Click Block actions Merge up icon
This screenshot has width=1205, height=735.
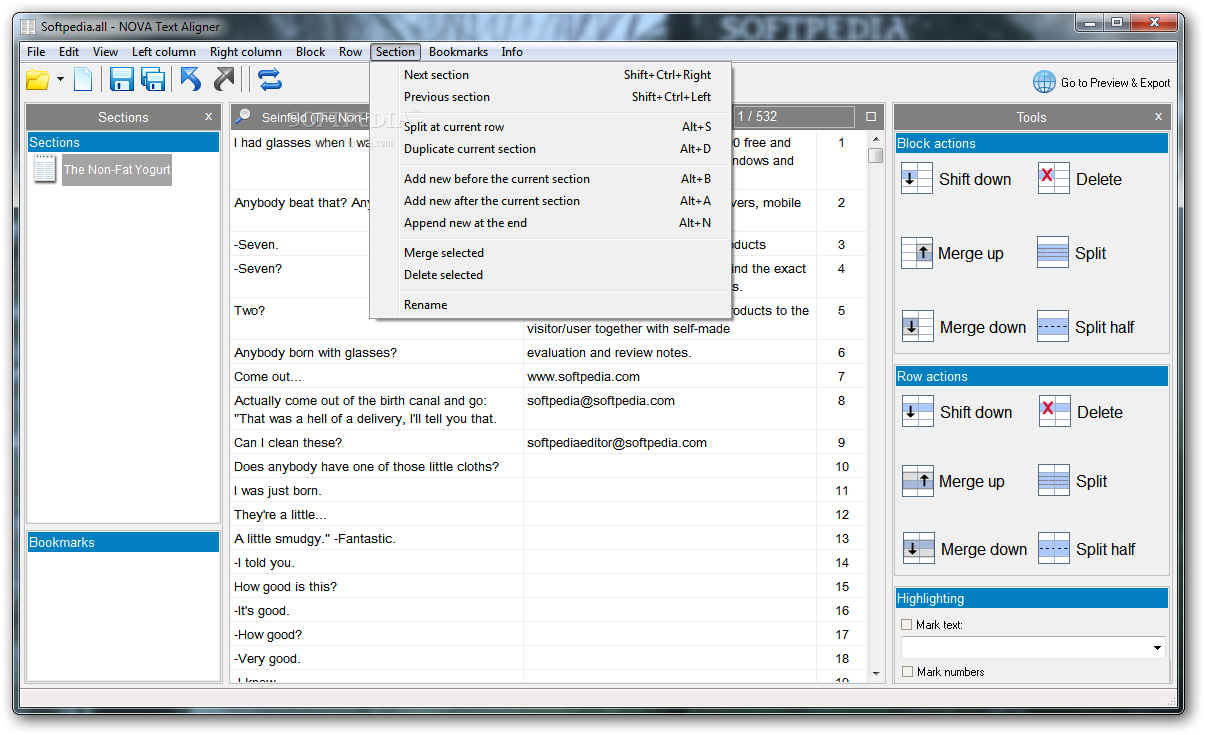click(917, 252)
